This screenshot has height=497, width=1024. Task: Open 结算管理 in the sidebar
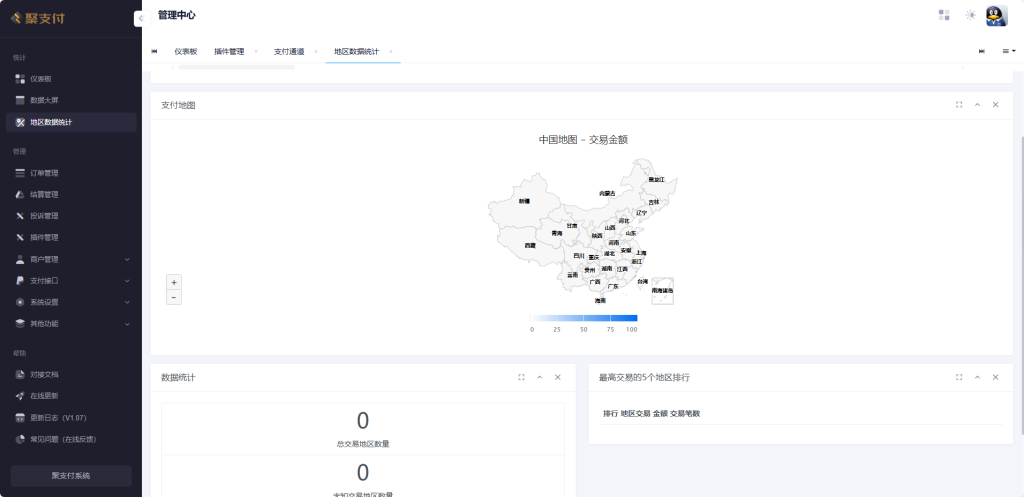[x=71, y=195]
